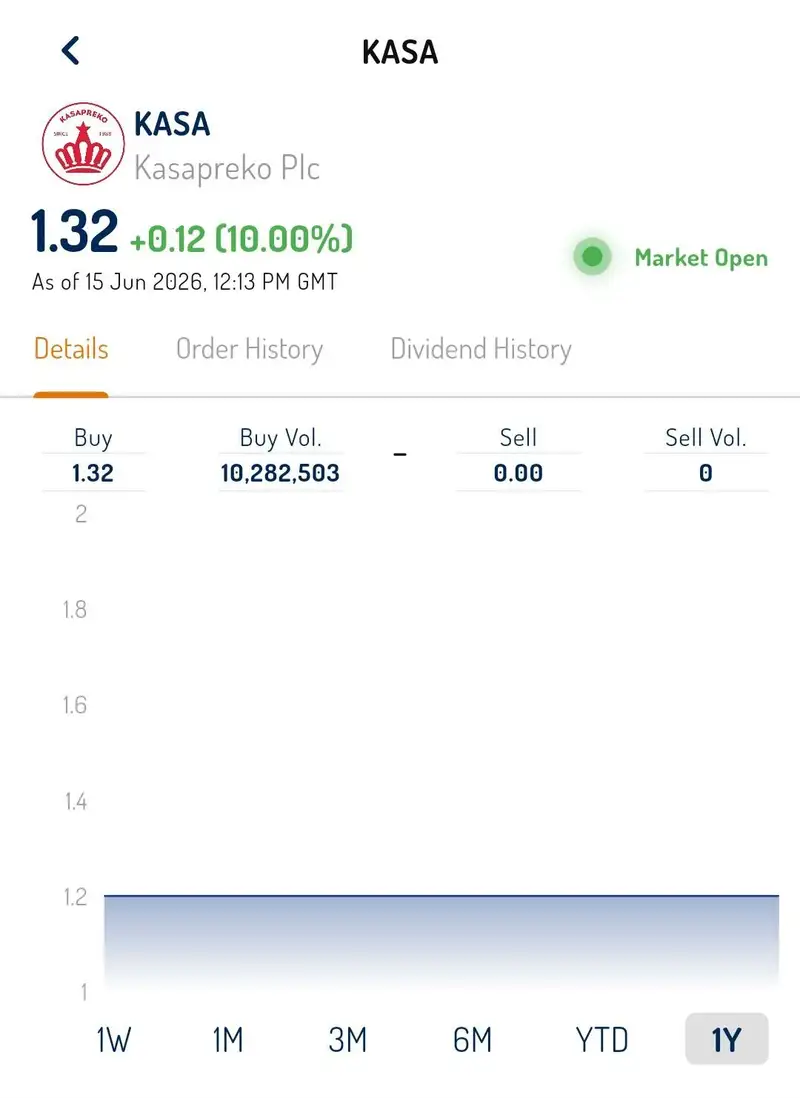Set chart range to 1W
Screen dimensions: 800x1098
pos(113,1039)
